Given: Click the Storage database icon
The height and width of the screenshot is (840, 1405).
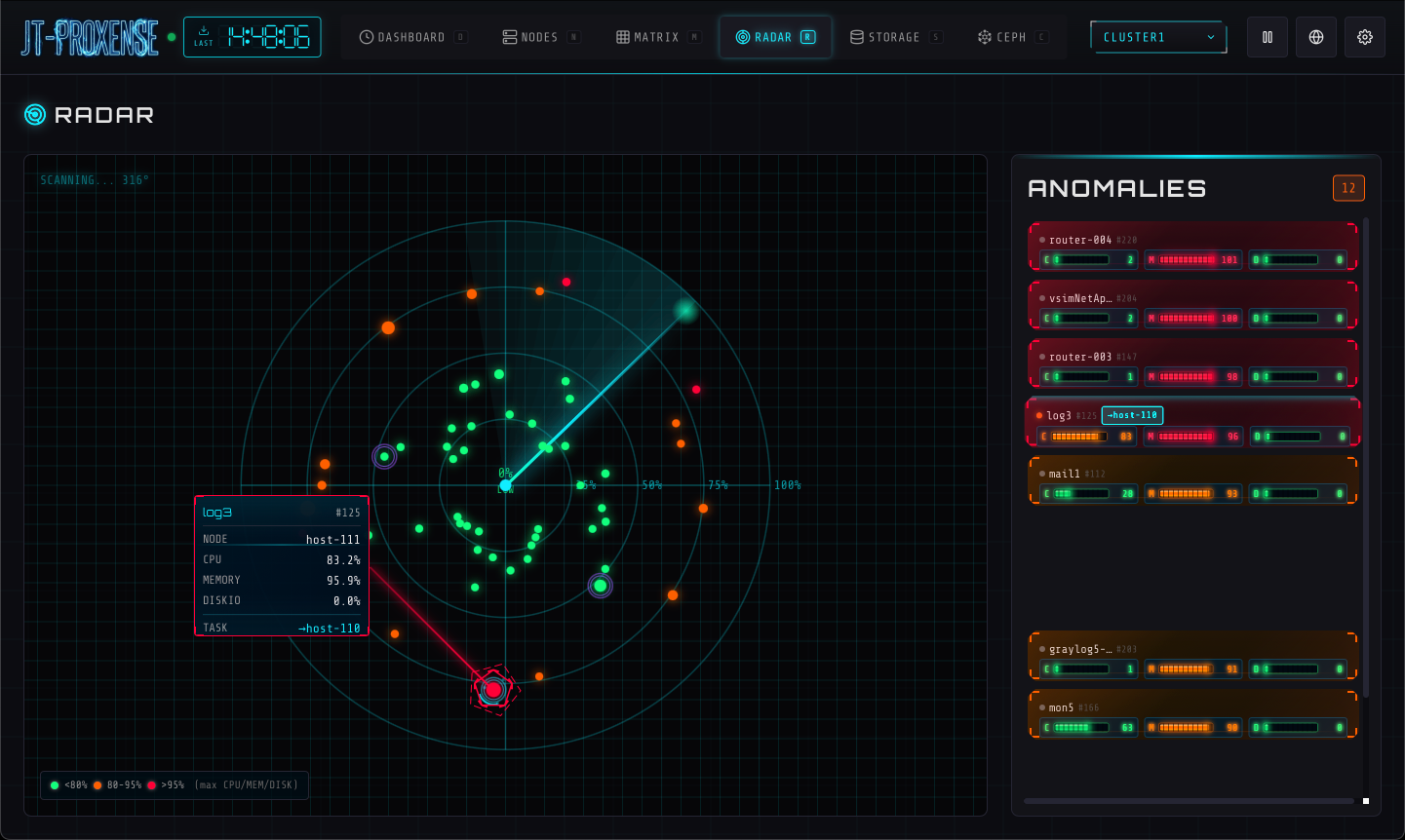Looking at the screenshot, I should (857, 37).
